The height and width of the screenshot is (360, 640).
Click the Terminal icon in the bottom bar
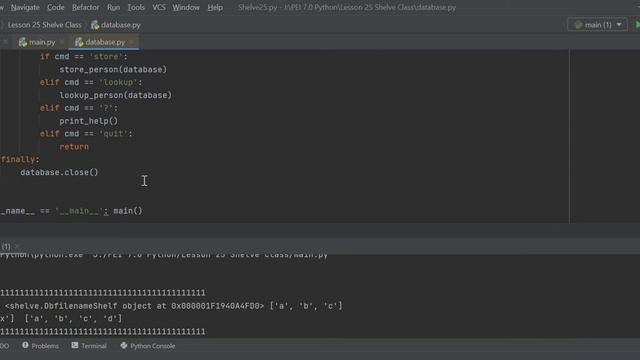(75, 345)
